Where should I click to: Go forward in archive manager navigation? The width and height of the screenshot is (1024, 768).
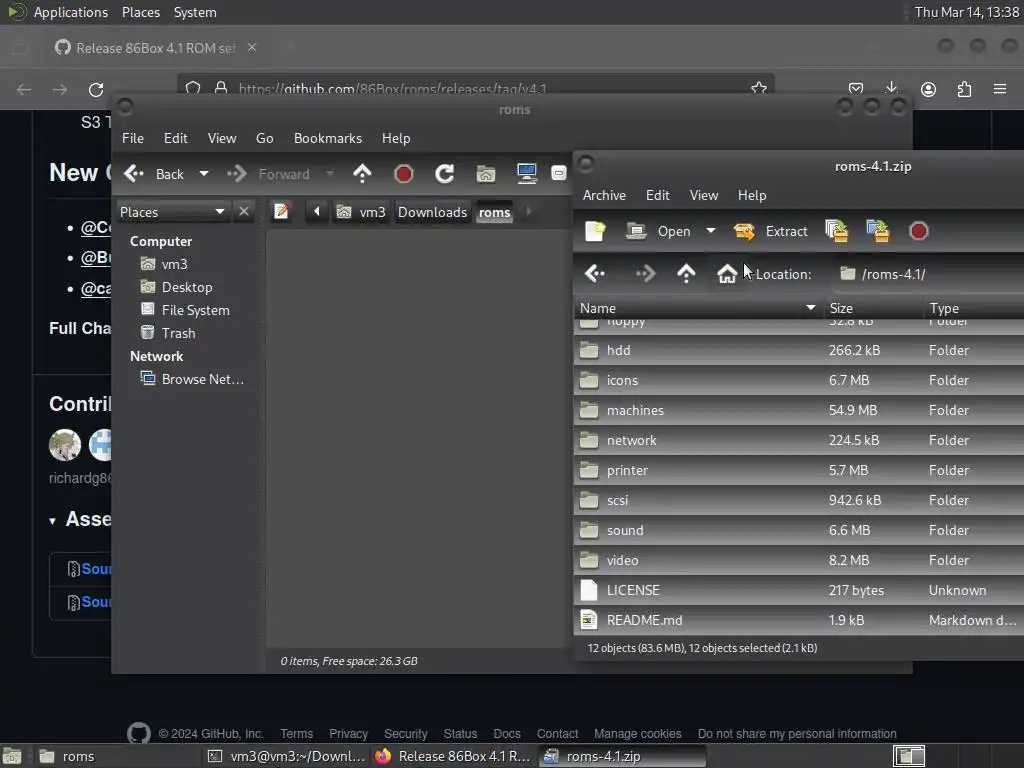[x=645, y=274]
